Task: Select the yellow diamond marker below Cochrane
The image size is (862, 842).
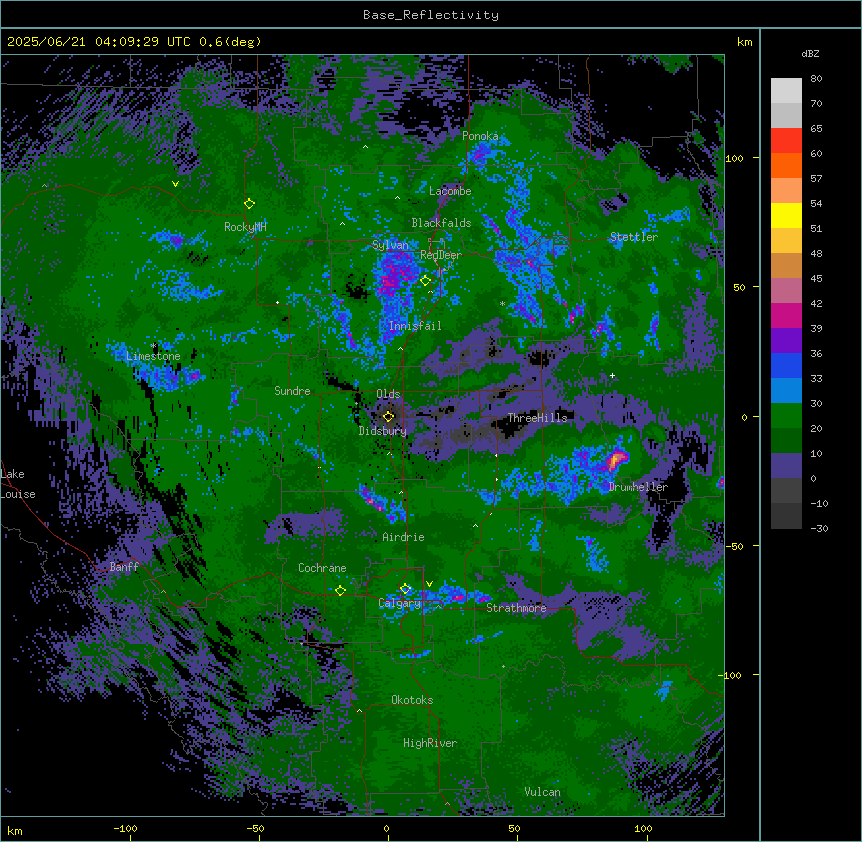Action: [340, 591]
